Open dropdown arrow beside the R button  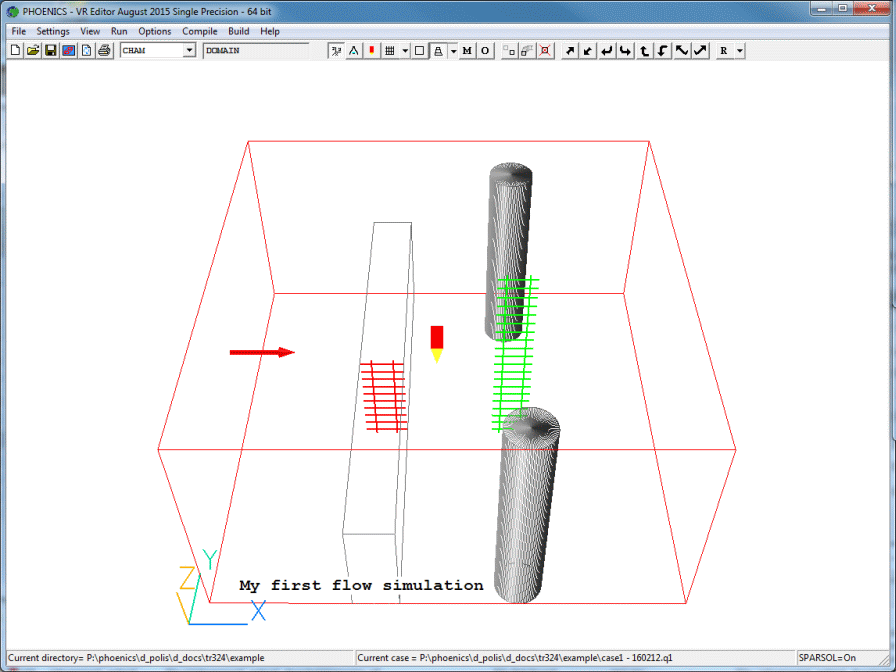click(739, 50)
